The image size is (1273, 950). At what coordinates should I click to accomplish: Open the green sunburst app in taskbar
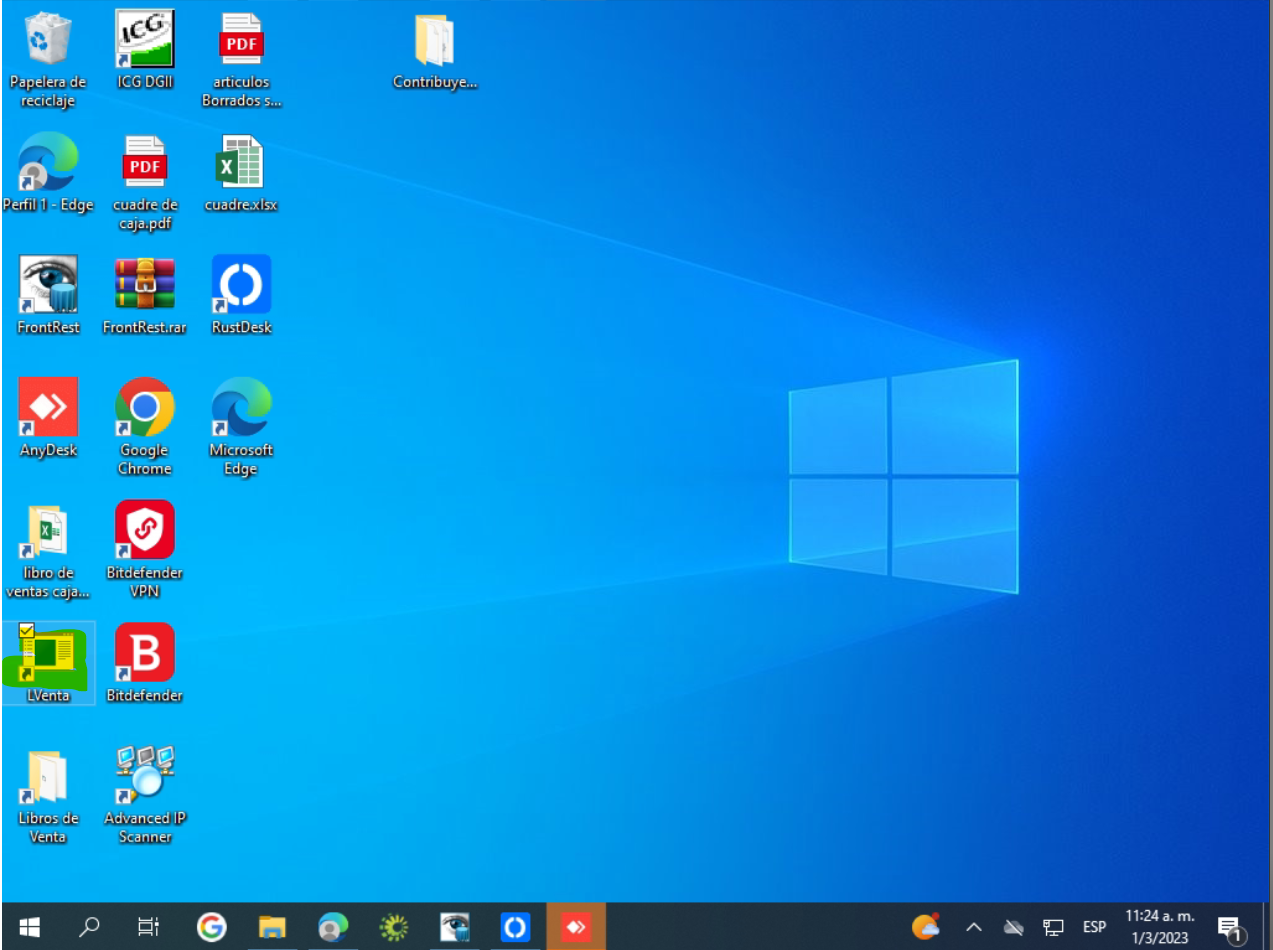394,928
